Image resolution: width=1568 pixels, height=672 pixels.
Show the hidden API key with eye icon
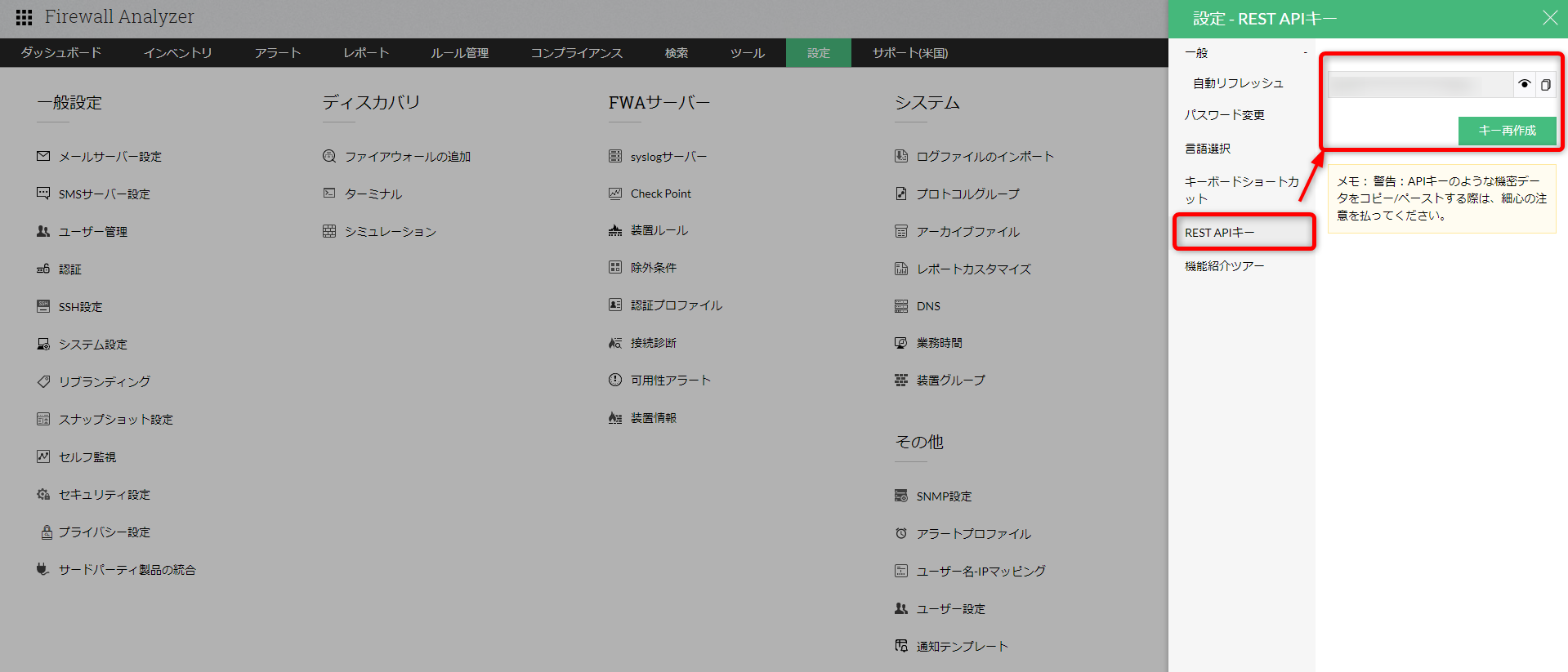[1525, 84]
